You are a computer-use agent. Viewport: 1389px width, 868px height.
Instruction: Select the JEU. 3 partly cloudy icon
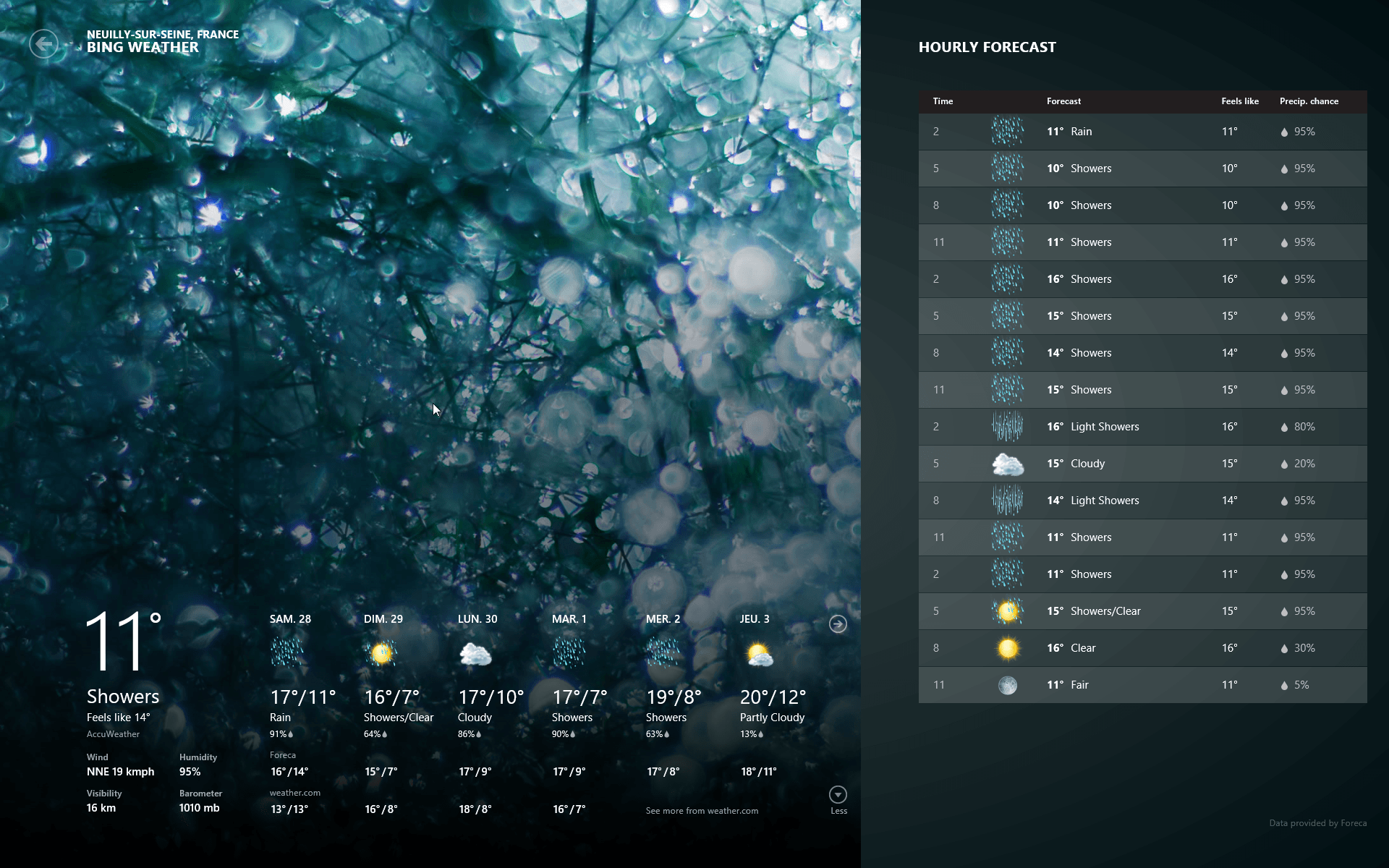pos(759,655)
